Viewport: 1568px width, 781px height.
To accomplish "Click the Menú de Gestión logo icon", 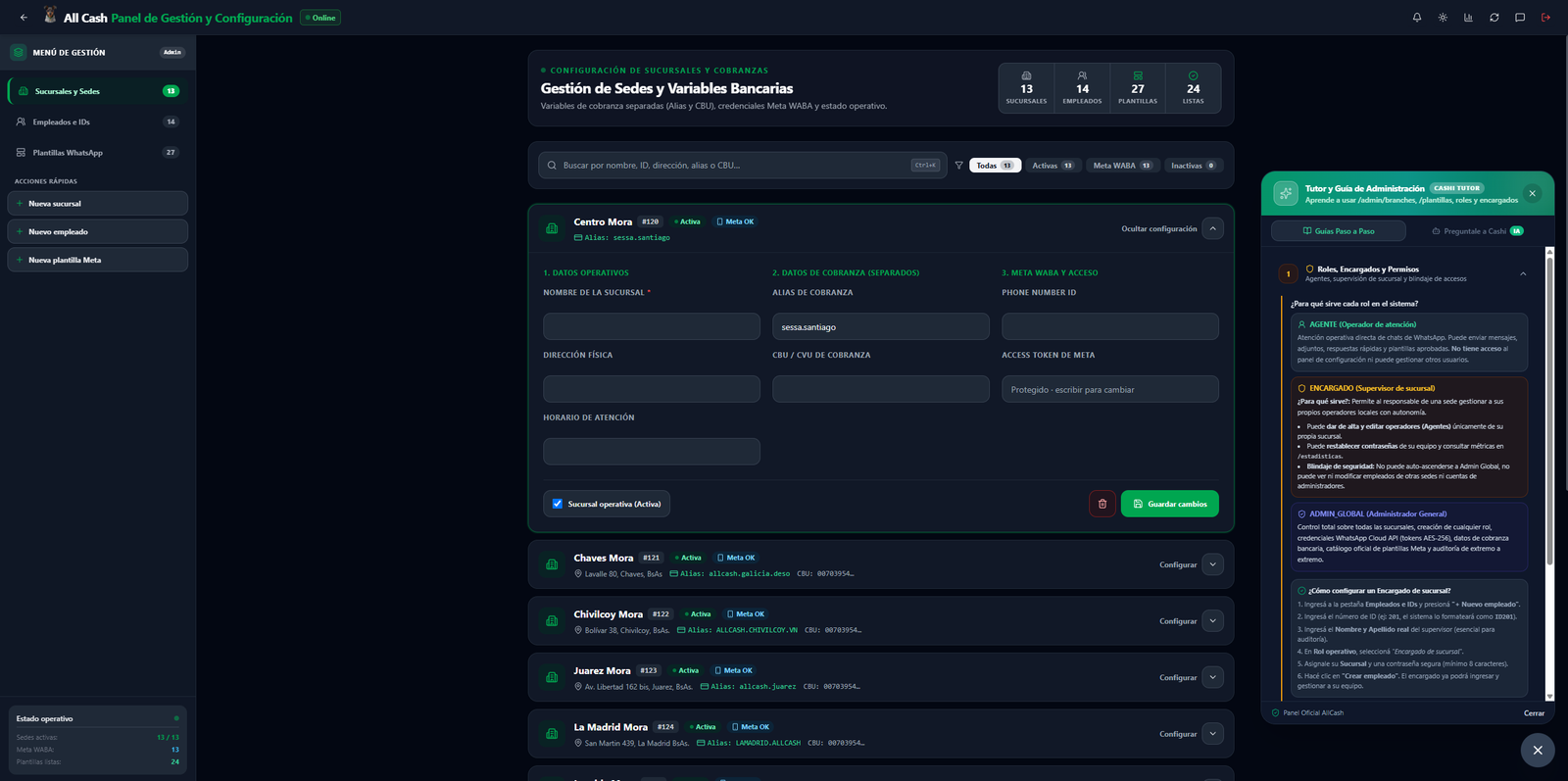I will point(18,52).
